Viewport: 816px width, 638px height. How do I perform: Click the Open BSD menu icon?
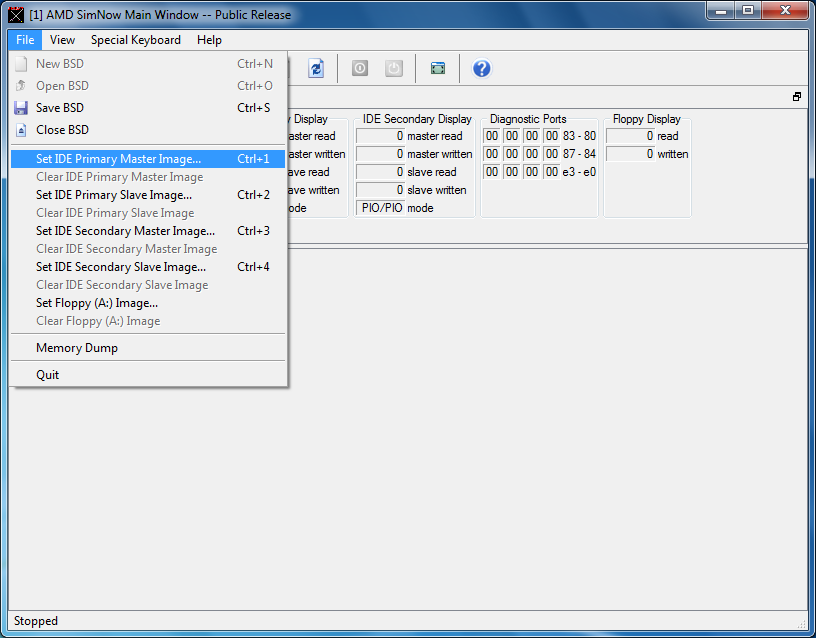tap(21, 85)
